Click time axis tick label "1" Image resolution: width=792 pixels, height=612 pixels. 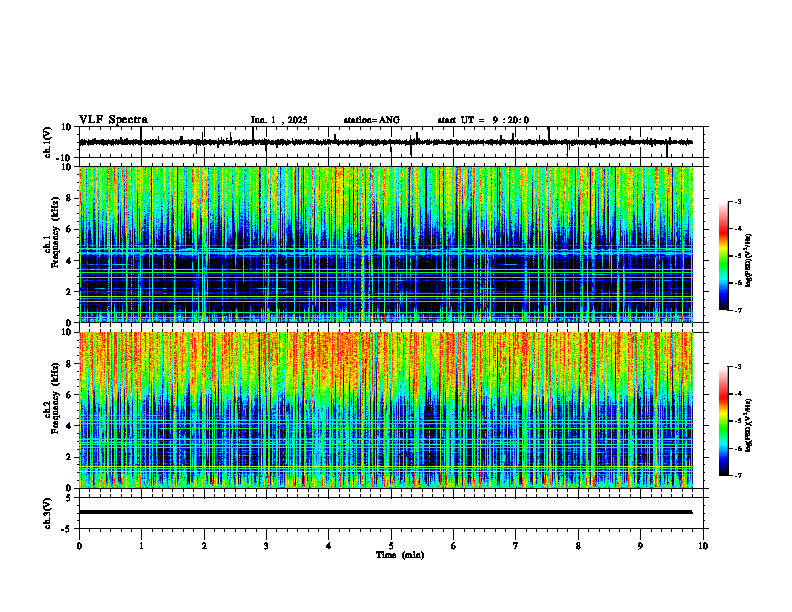[141, 546]
